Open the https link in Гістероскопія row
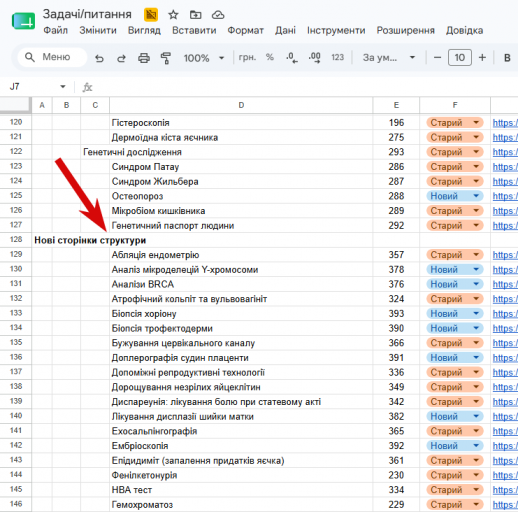Image resolution: width=518 pixels, height=512 pixels. [505, 123]
